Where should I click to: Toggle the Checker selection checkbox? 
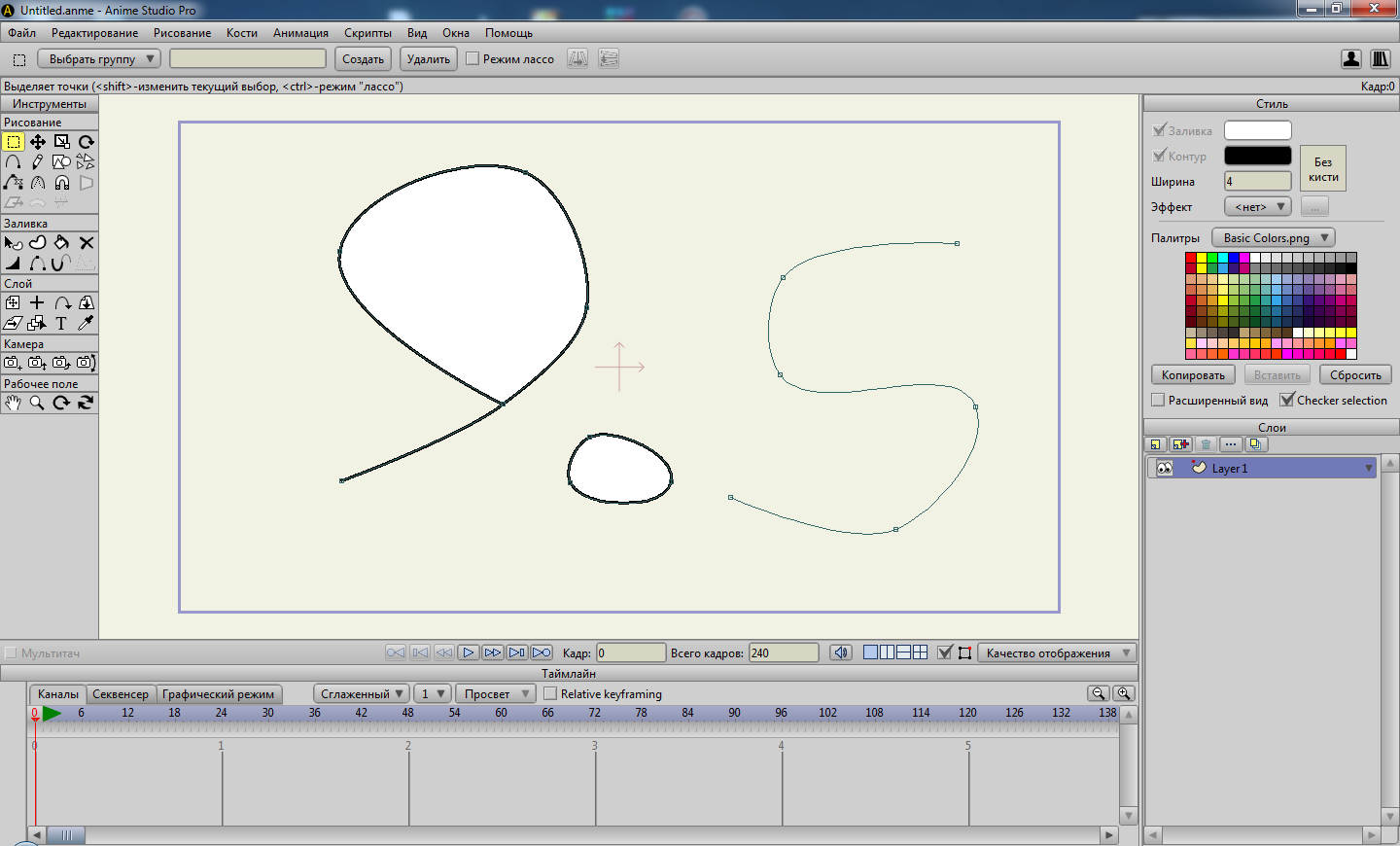pos(1287,400)
